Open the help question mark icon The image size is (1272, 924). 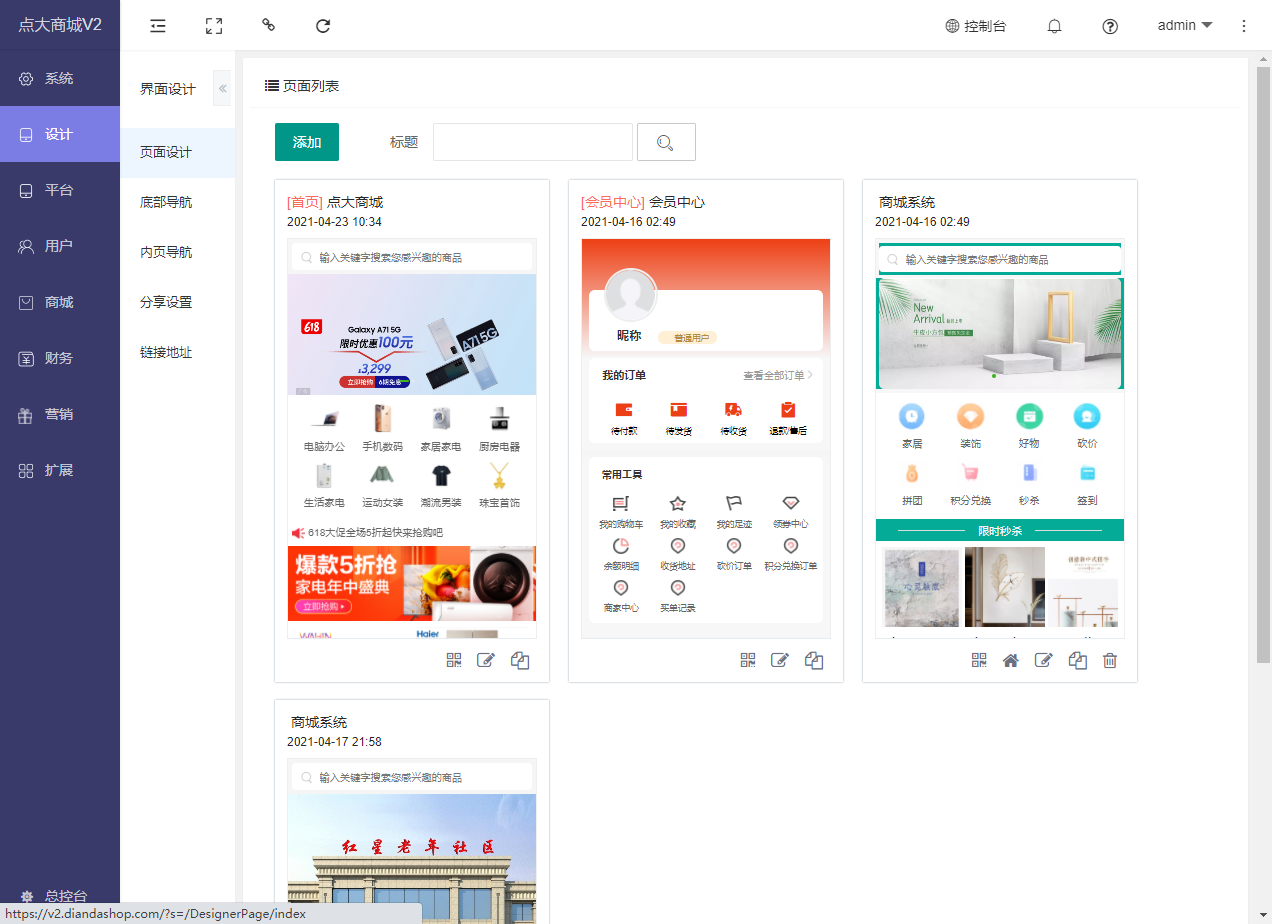(x=1110, y=26)
